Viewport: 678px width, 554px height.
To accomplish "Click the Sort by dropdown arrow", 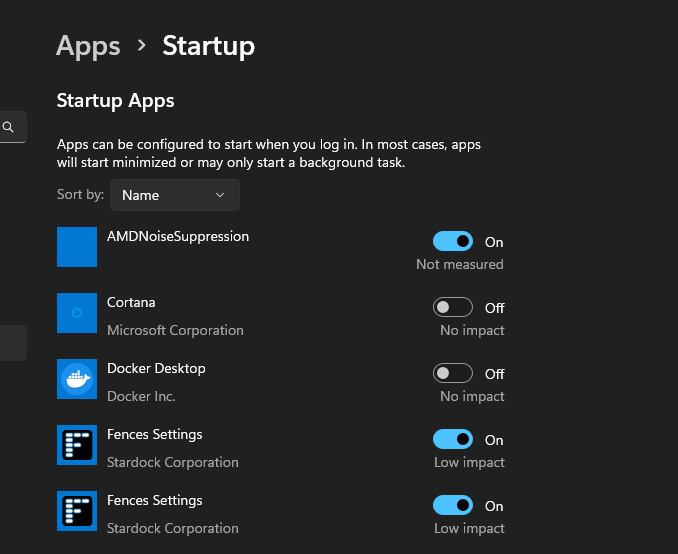I will [x=220, y=195].
